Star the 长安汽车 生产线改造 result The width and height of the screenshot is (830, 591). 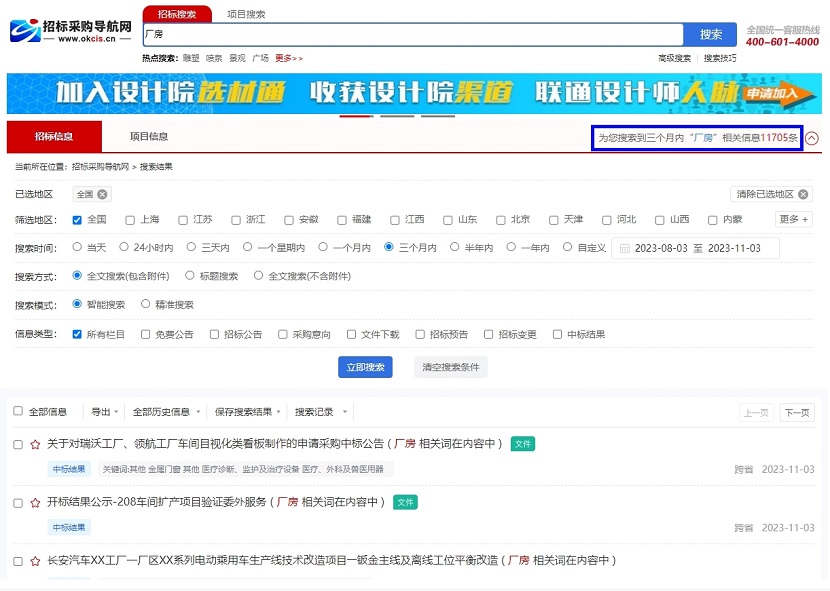tap(35, 561)
